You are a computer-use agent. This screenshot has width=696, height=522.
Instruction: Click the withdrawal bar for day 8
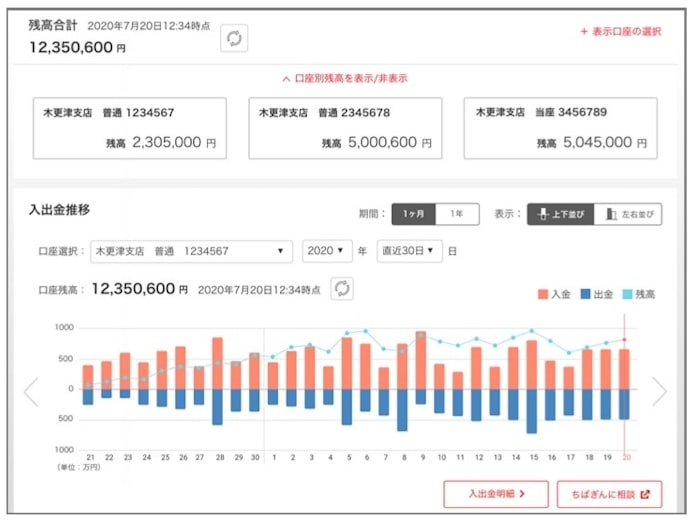402,410
